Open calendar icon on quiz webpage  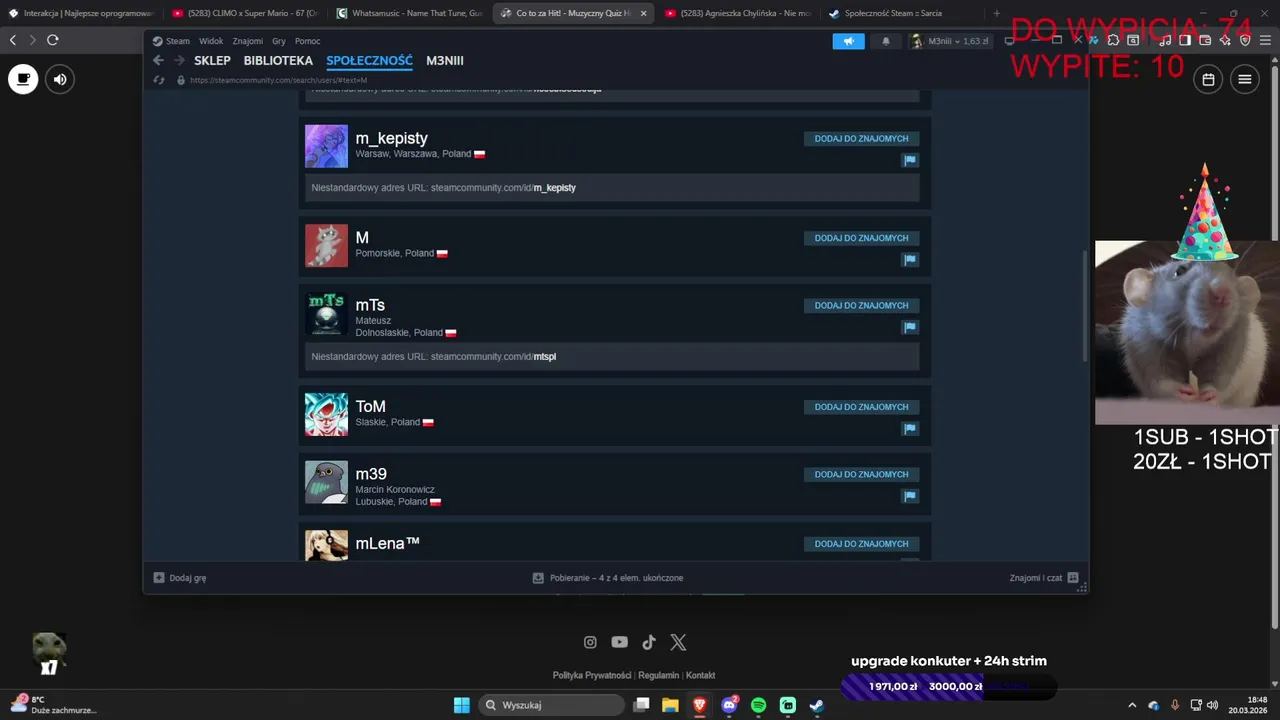point(1208,79)
